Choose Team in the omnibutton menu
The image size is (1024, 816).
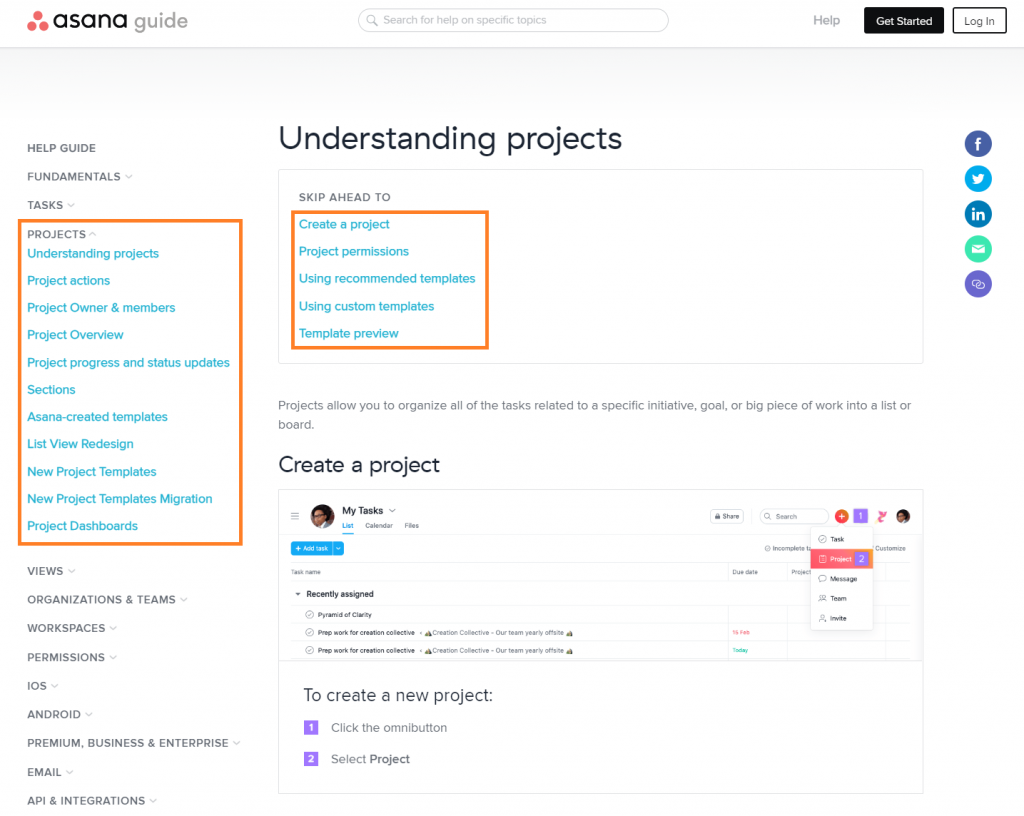[841, 599]
